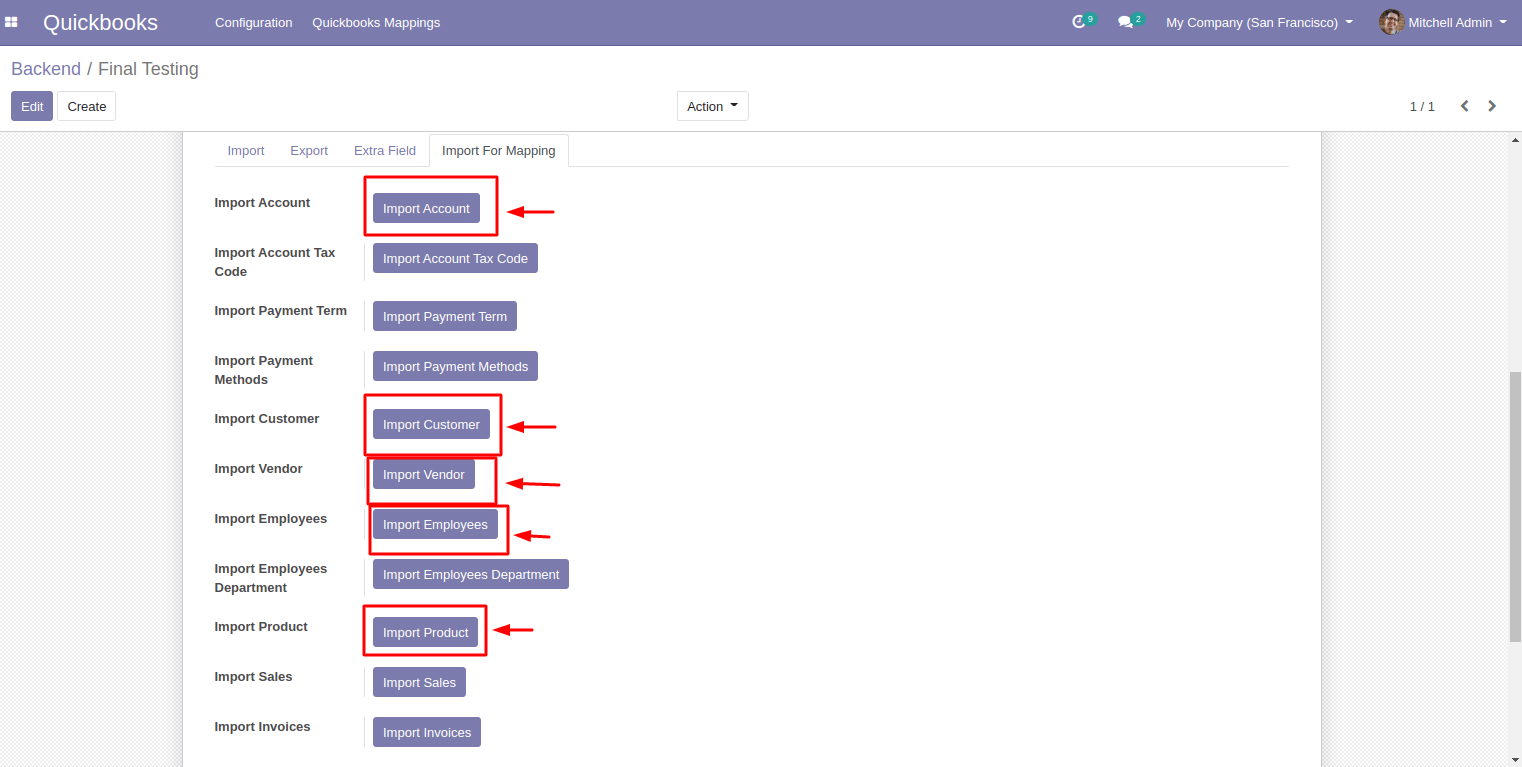The height and width of the screenshot is (767, 1522).
Task: Open the conversations bubble icon showing 2
Action: 1128,22
